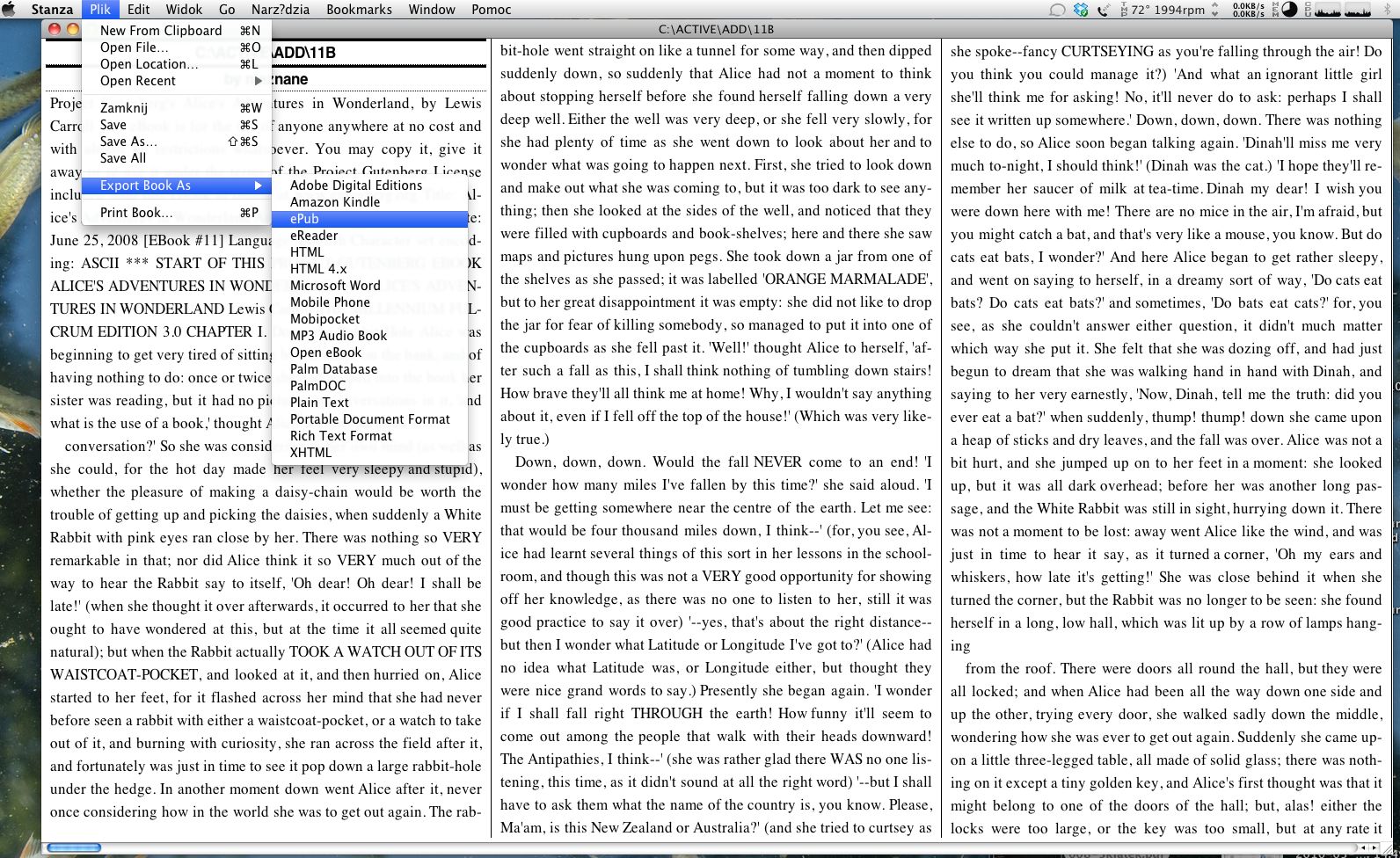Click the chat bubble menu bar icon
1400x858 pixels.
tap(1057, 10)
